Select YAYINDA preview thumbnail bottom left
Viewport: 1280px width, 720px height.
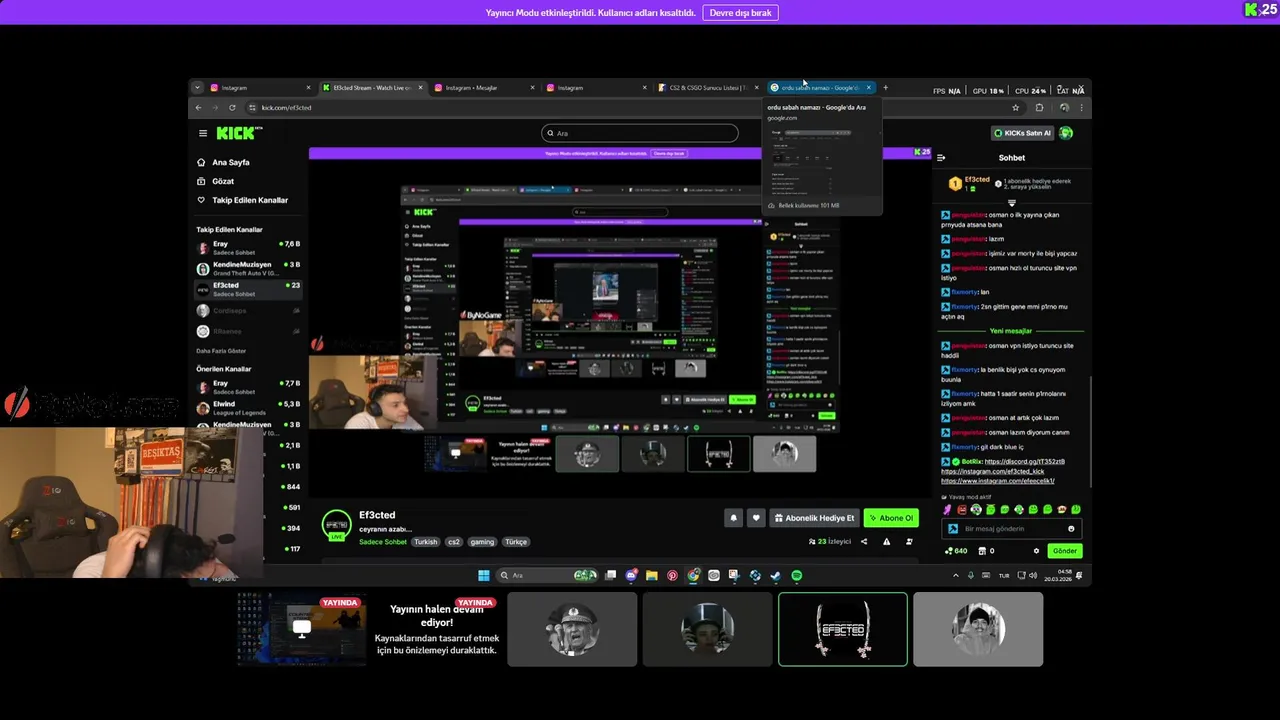(x=301, y=629)
